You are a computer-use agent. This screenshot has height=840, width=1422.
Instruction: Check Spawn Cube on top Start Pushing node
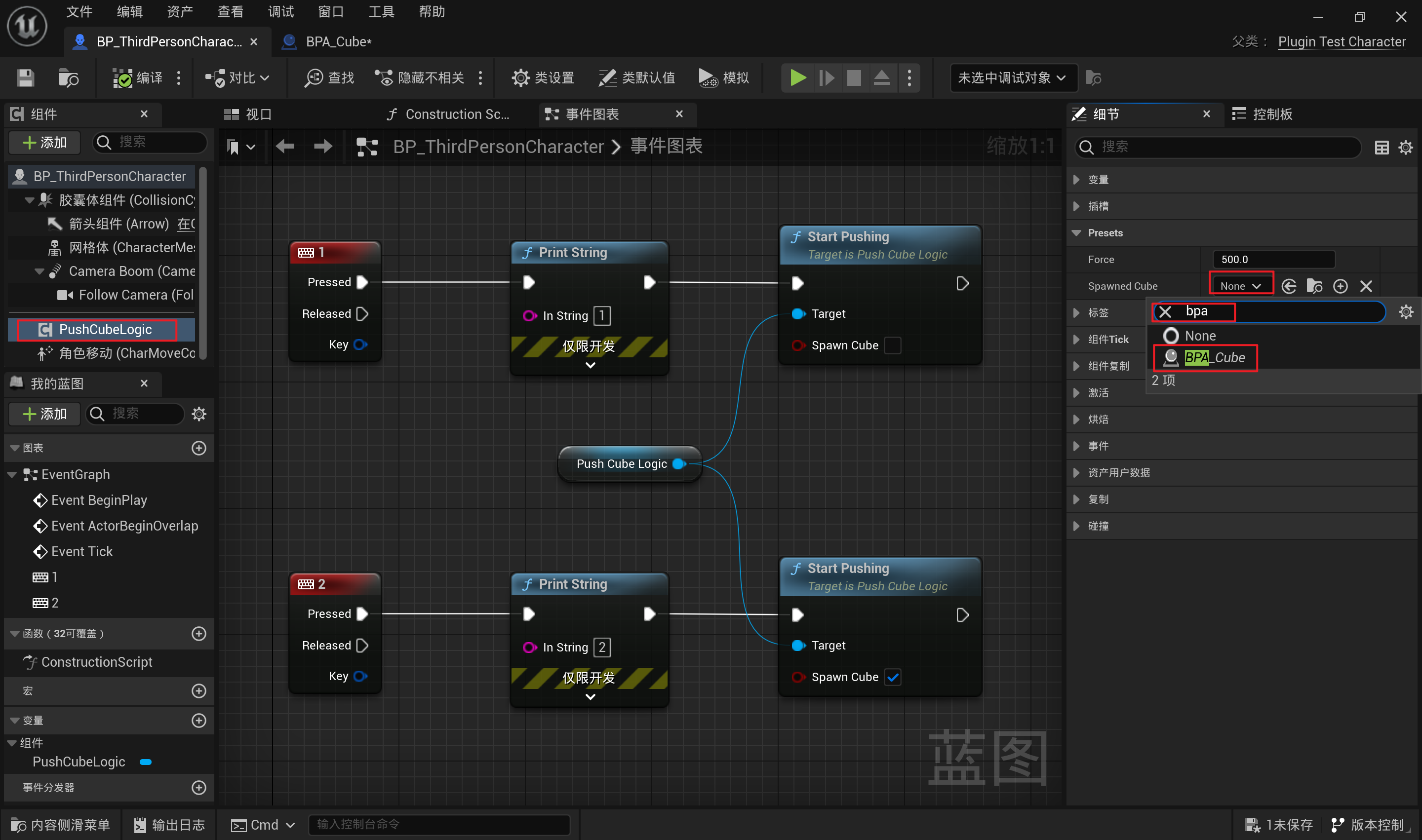[893, 345]
